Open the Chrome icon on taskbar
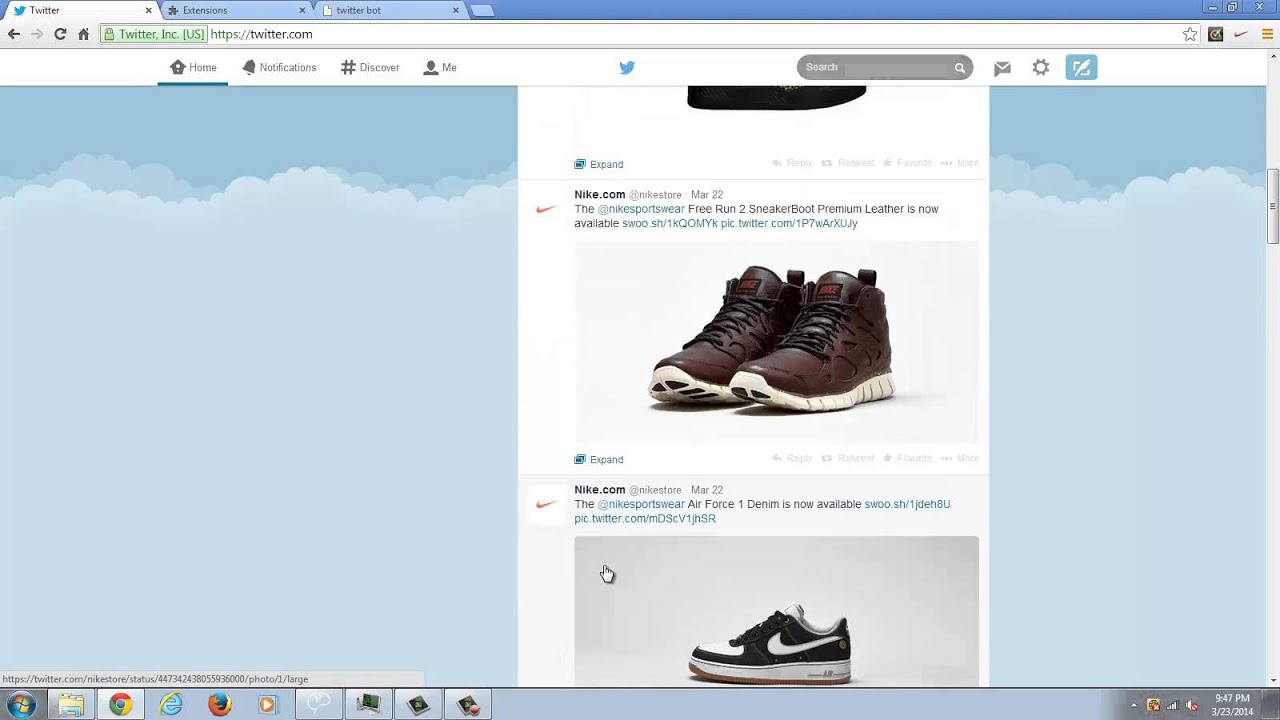The height and width of the screenshot is (720, 1280). click(x=120, y=705)
